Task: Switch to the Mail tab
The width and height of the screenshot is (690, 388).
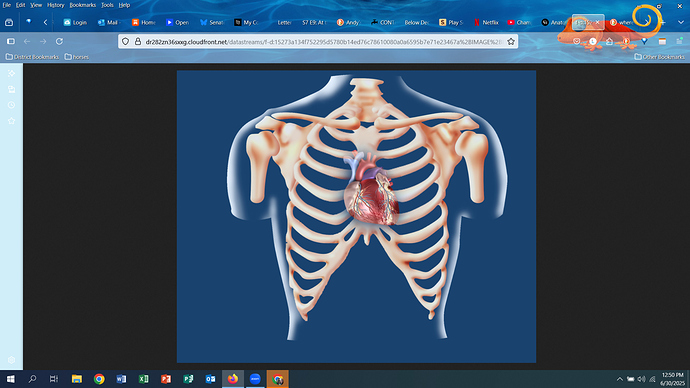Action: pos(108,22)
